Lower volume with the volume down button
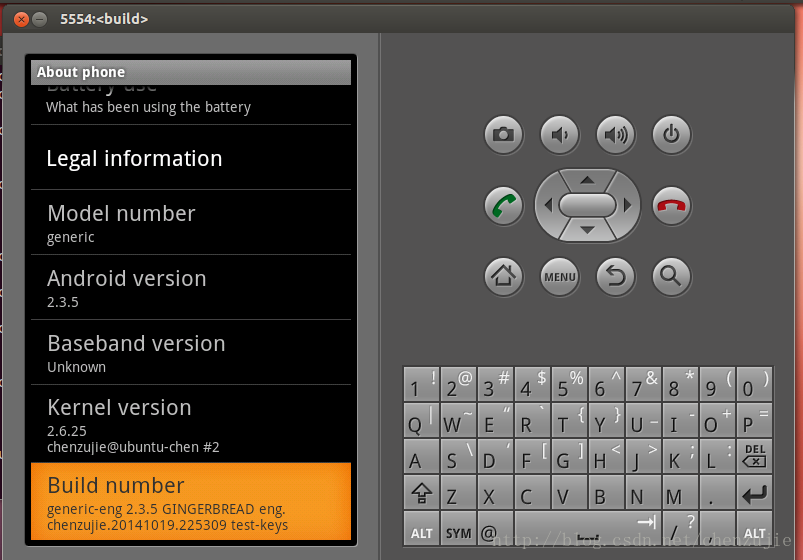Screen dimensions: 803x560 click(560, 135)
